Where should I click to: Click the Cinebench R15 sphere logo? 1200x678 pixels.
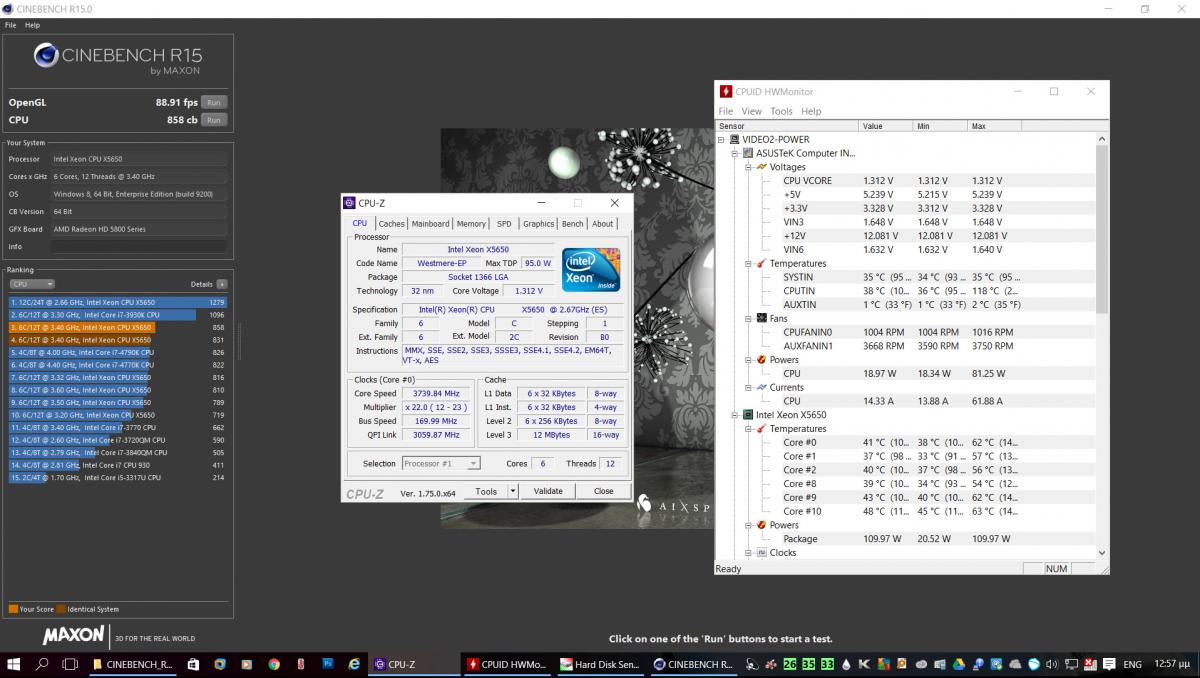tap(46, 56)
